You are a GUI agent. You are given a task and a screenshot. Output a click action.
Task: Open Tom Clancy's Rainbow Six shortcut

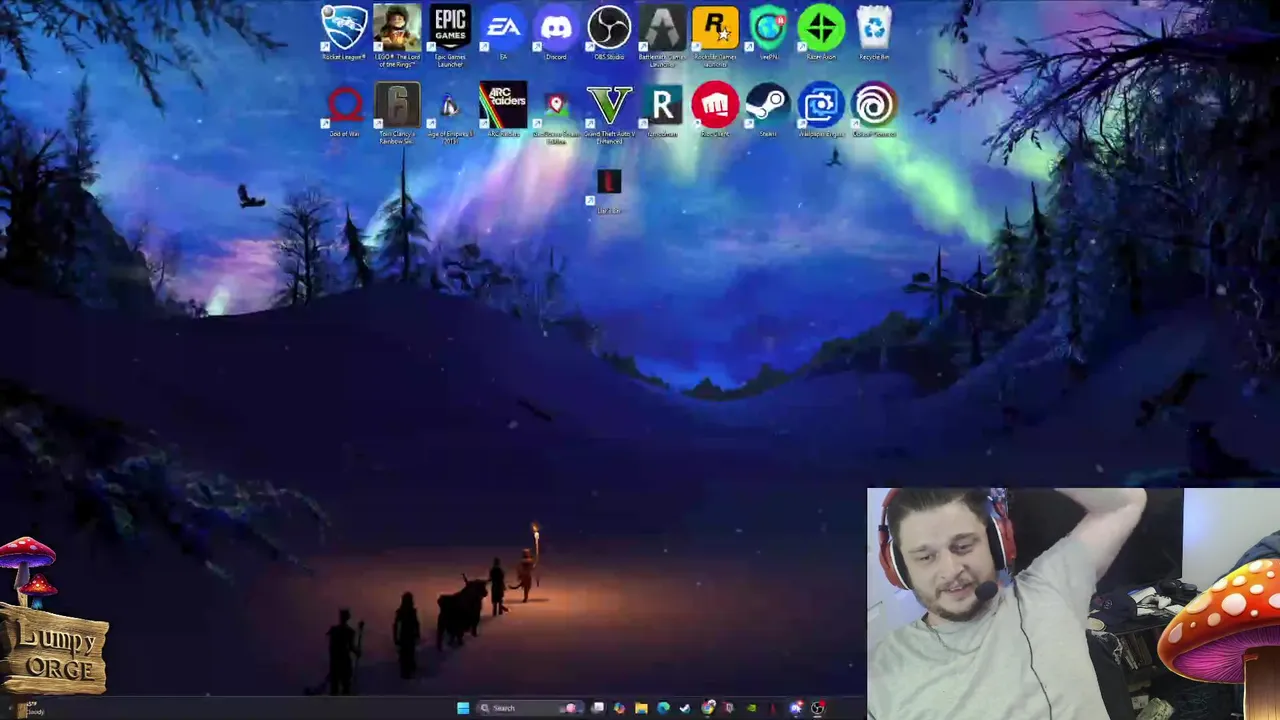pyautogui.click(x=397, y=114)
